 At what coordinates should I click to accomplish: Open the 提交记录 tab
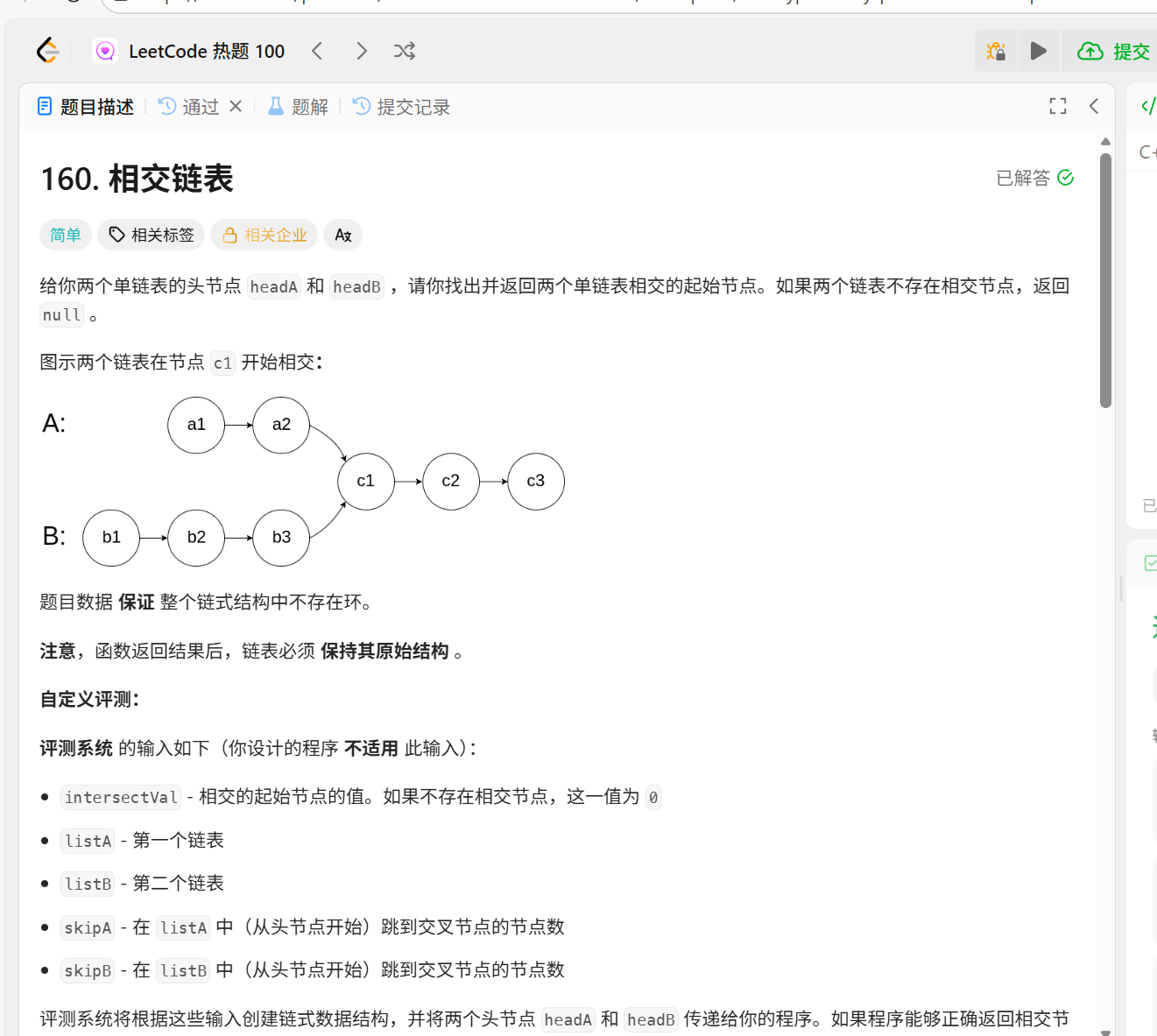point(401,107)
